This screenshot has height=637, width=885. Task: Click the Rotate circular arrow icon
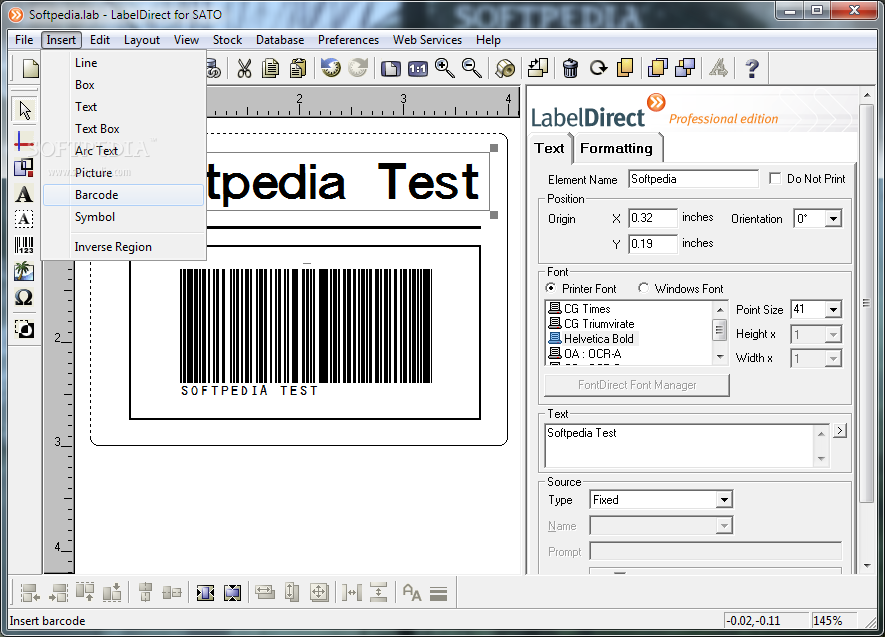coord(598,68)
